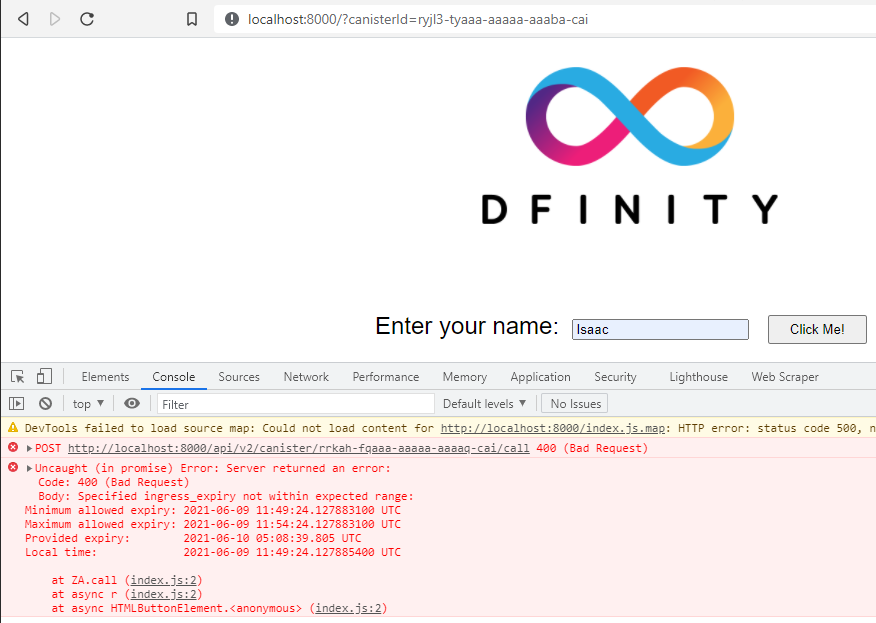Select the Local time line text
The height and width of the screenshot is (623, 876).
pos(212,553)
